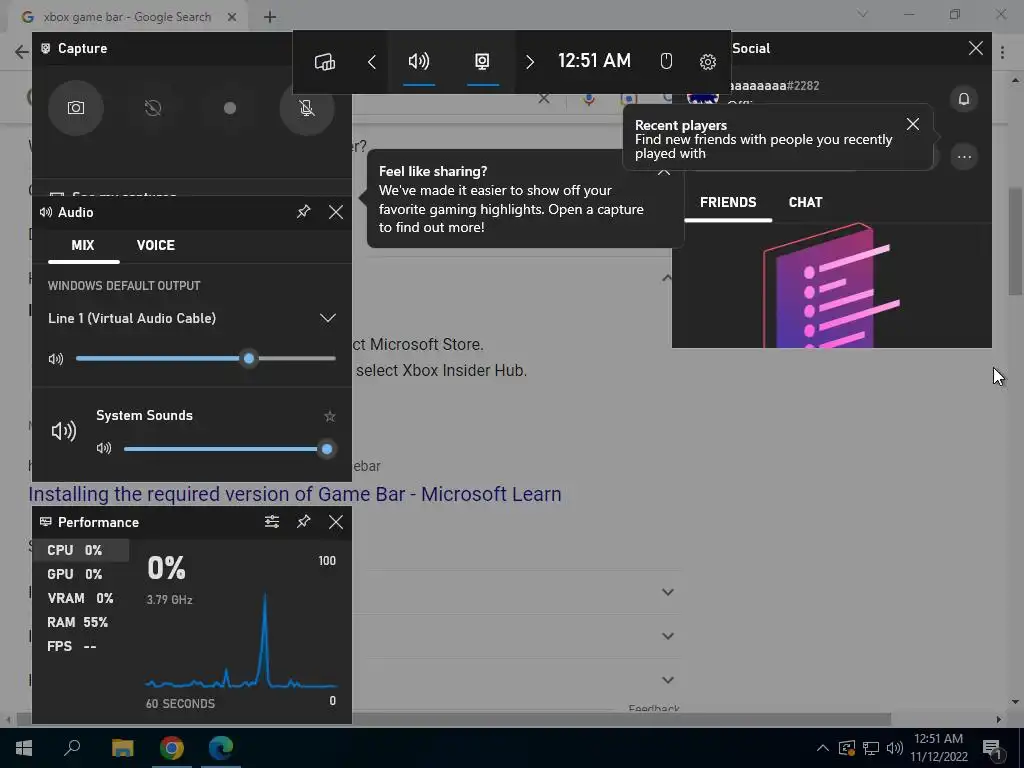Image resolution: width=1024 pixels, height=768 pixels.
Task: Close the Performance widget
Action: (x=336, y=522)
